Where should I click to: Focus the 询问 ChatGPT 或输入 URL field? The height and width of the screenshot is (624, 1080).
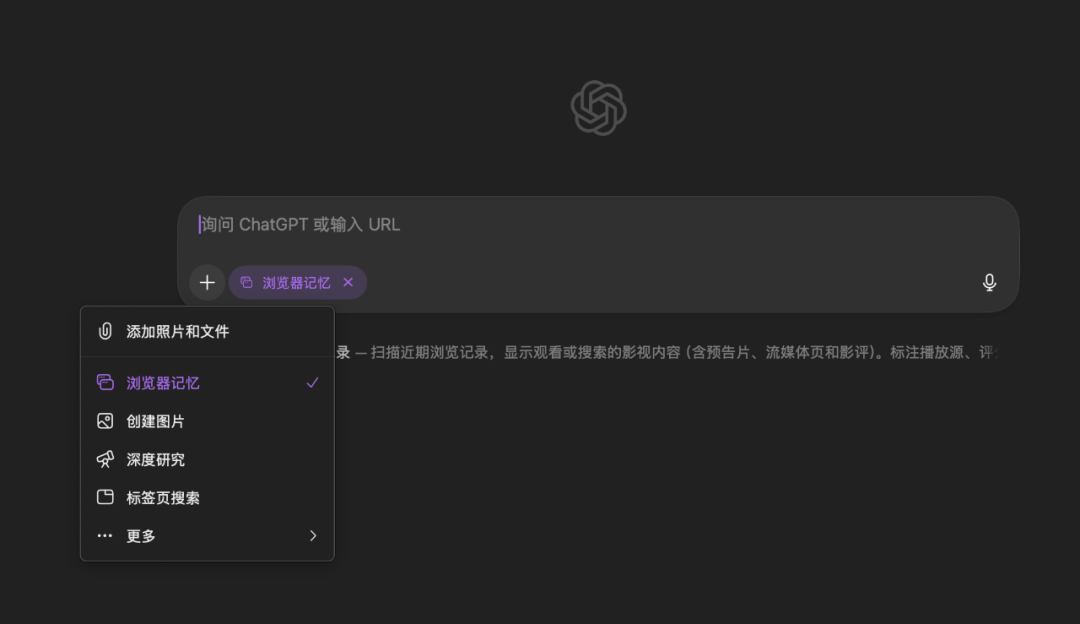tap(600, 224)
